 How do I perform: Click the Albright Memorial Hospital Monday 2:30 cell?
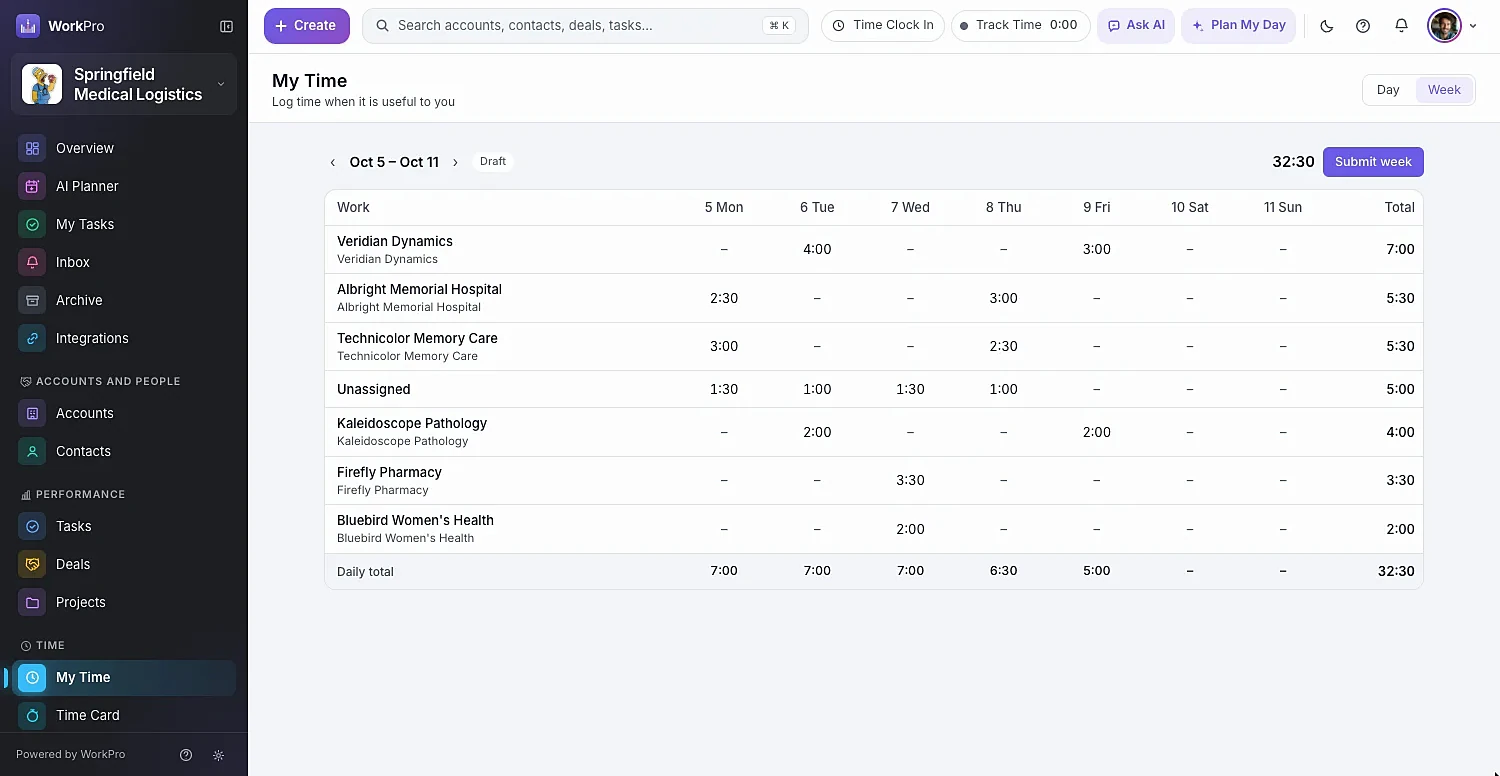coord(724,299)
